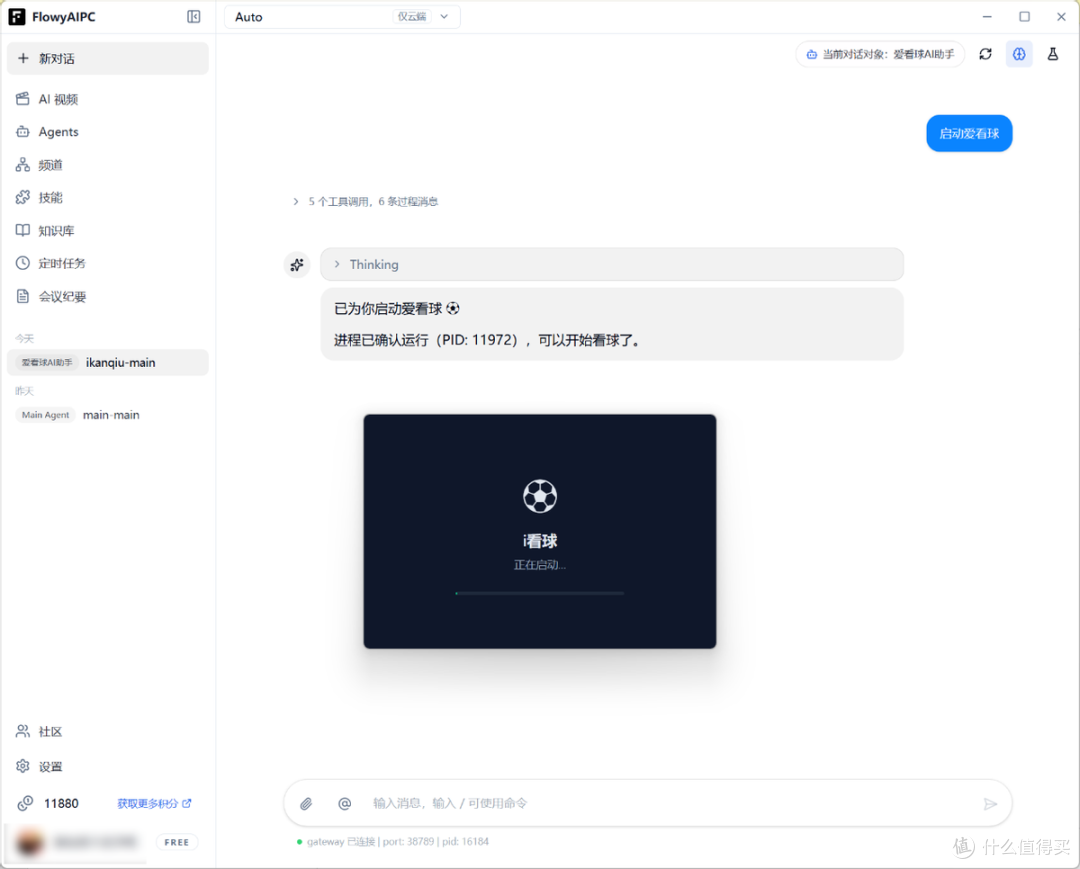Viewport: 1080px width, 869px height.
Task: Click the flask lab icon
Action: (x=1052, y=54)
